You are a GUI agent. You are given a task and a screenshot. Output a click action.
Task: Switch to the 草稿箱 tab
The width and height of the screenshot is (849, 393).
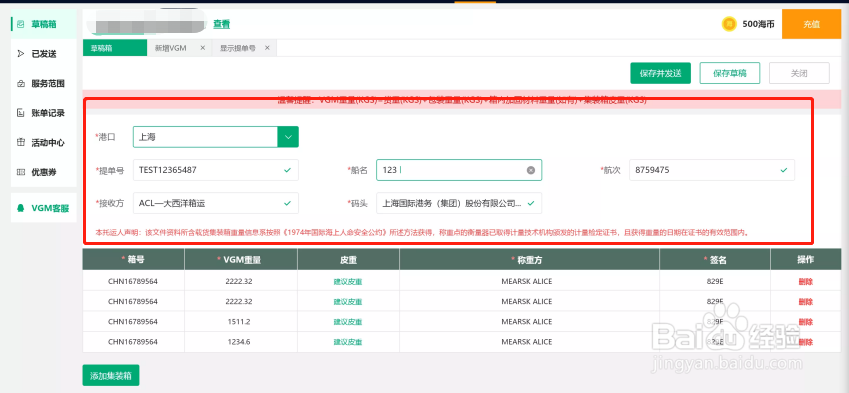point(115,48)
